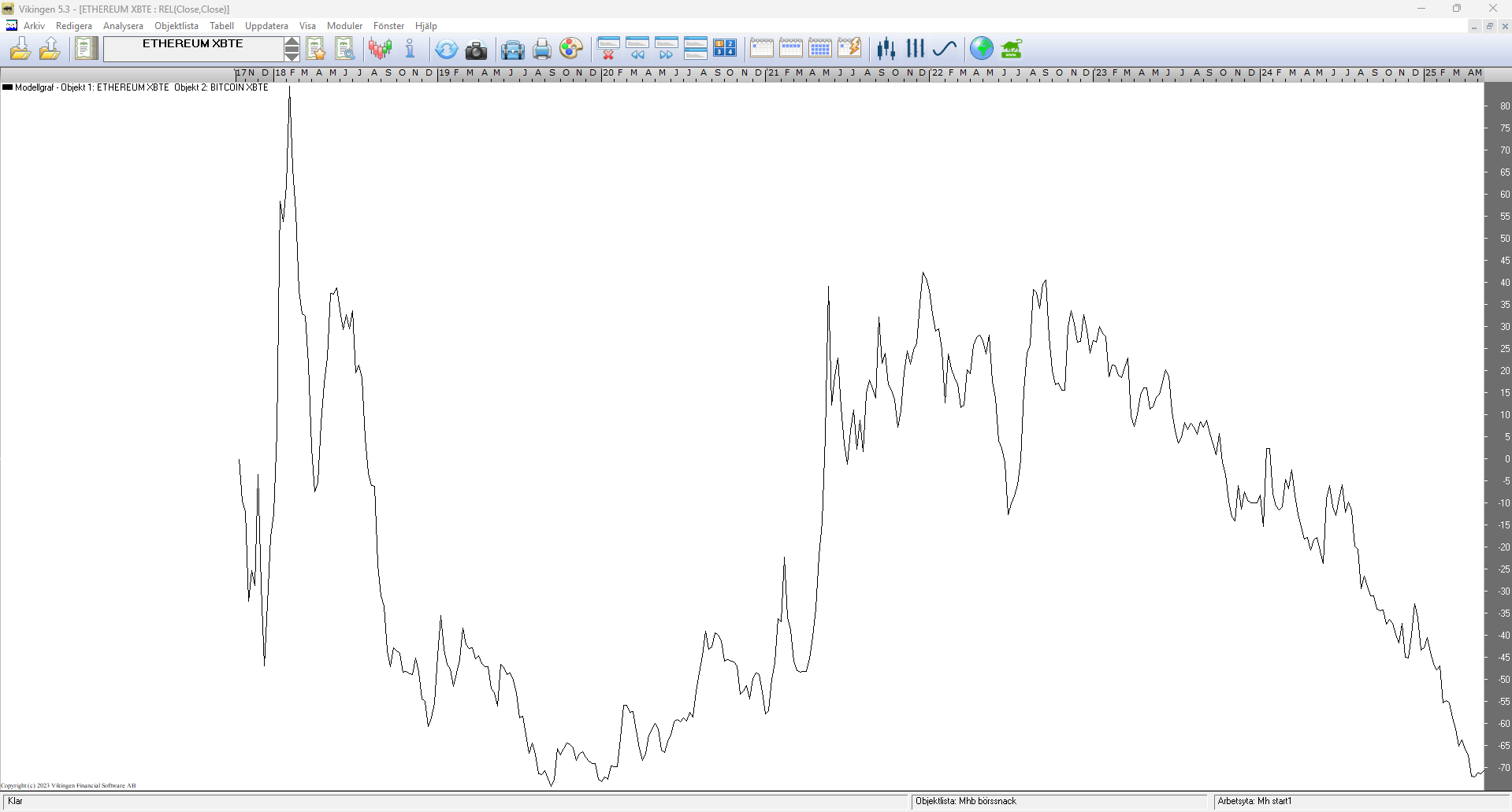The width and height of the screenshot is (1512, 812).
Task: Step to next object with down arrow
Action: pos(292,55)
